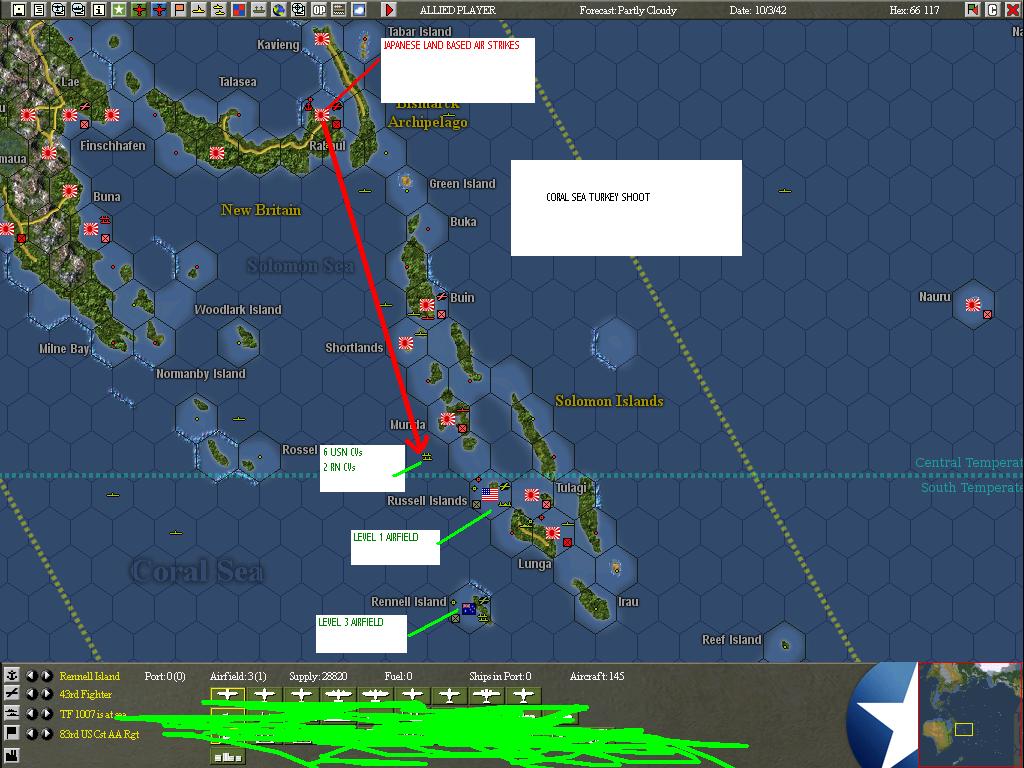Click the 'Milne Bay' map label
Viewport: 1024px width, 768px height.
click(x=64, y=348)
